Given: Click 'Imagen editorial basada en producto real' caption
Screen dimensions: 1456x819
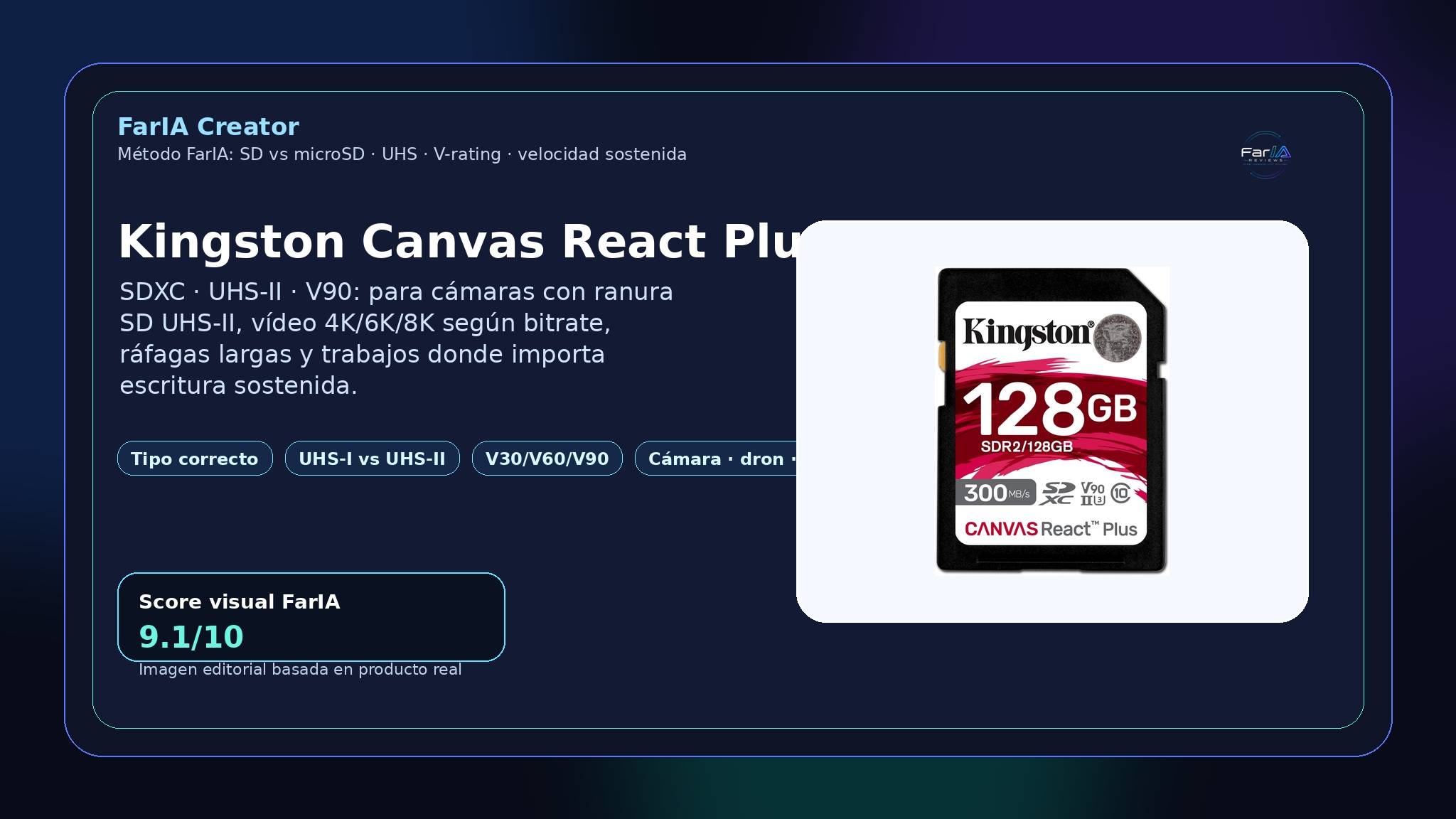Looking at the screenshot, I should [300, 670].
